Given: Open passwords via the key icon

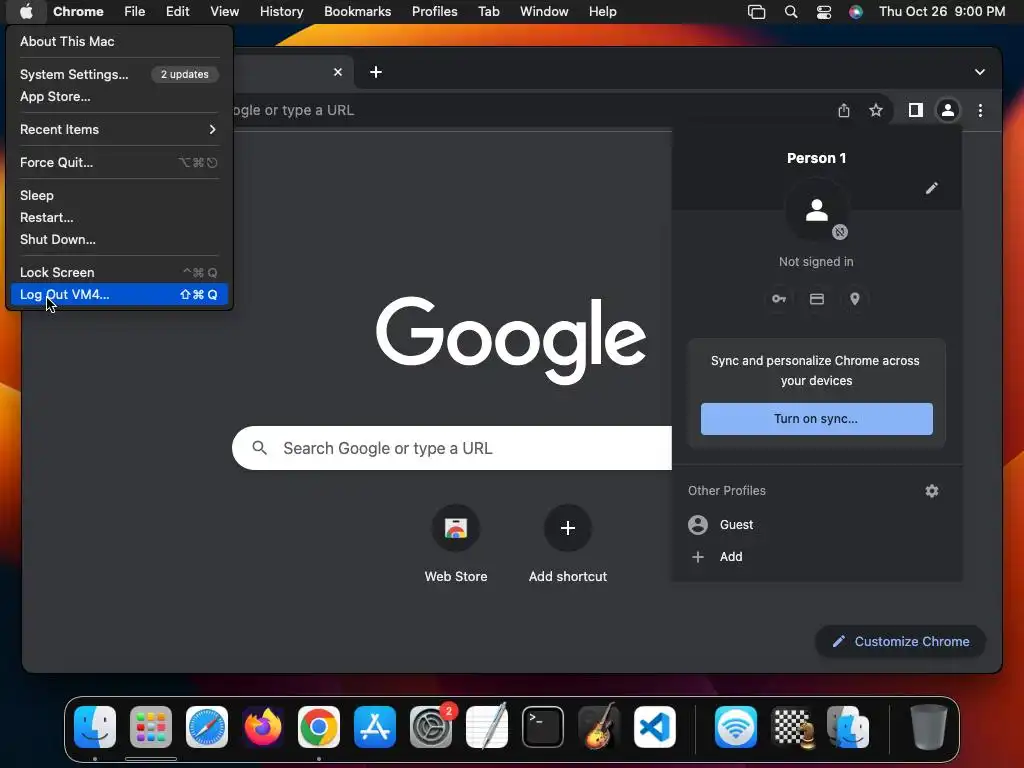Looking at the screenshot, I should coord(778,299).
